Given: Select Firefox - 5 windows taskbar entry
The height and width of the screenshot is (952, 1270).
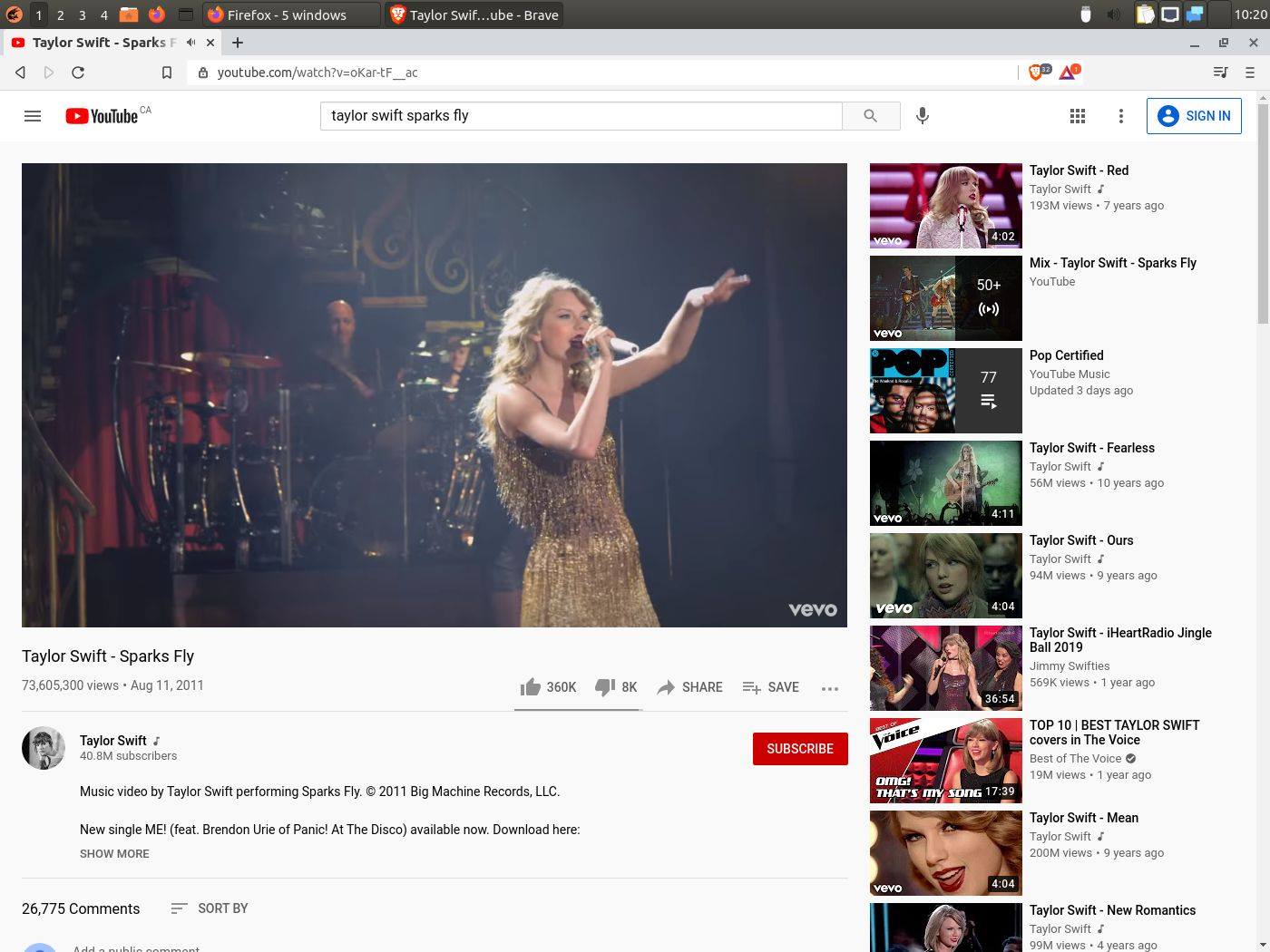Looking at the screenshot, I should (290, 15).
